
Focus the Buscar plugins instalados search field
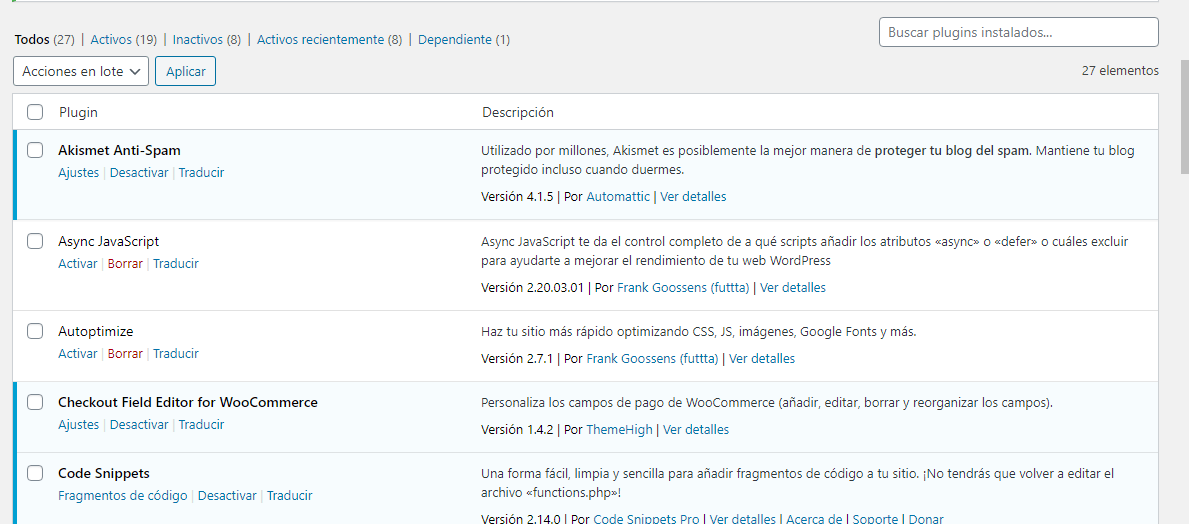pos(1018,33)
